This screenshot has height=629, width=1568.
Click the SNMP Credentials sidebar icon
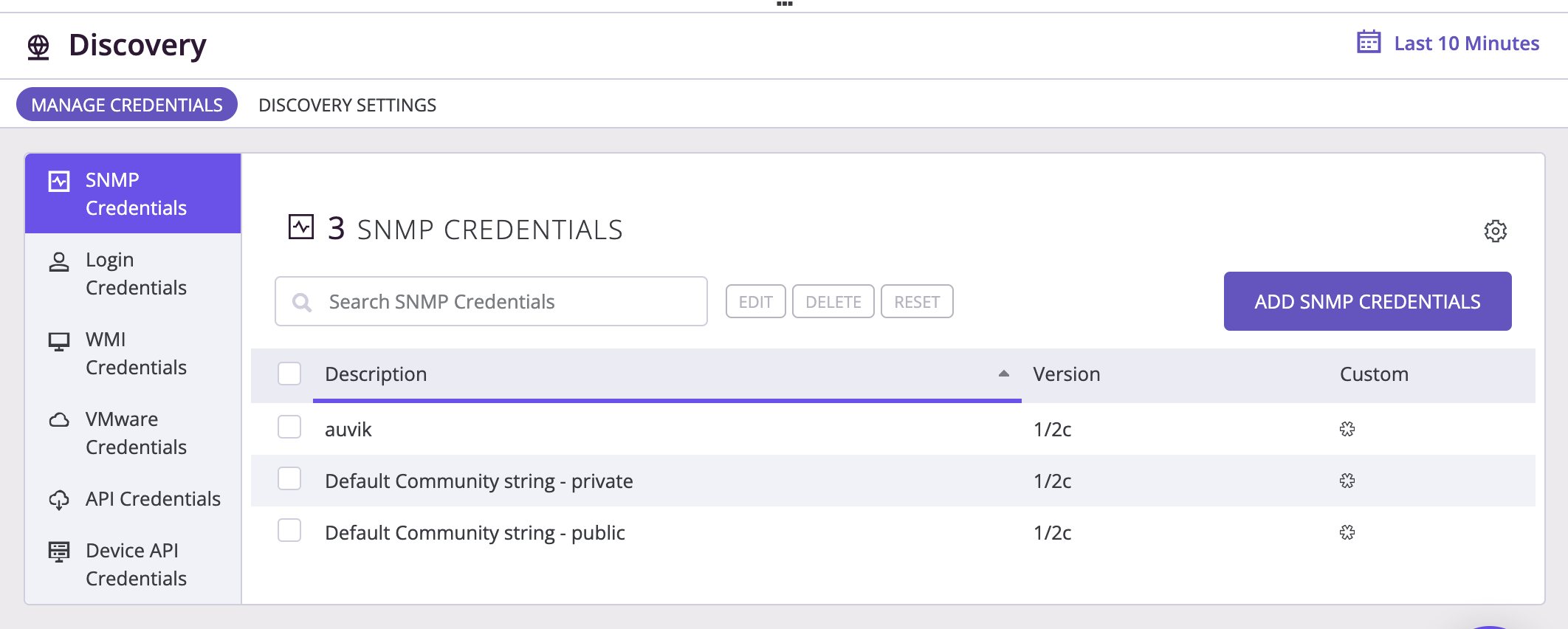coord(59,181)
